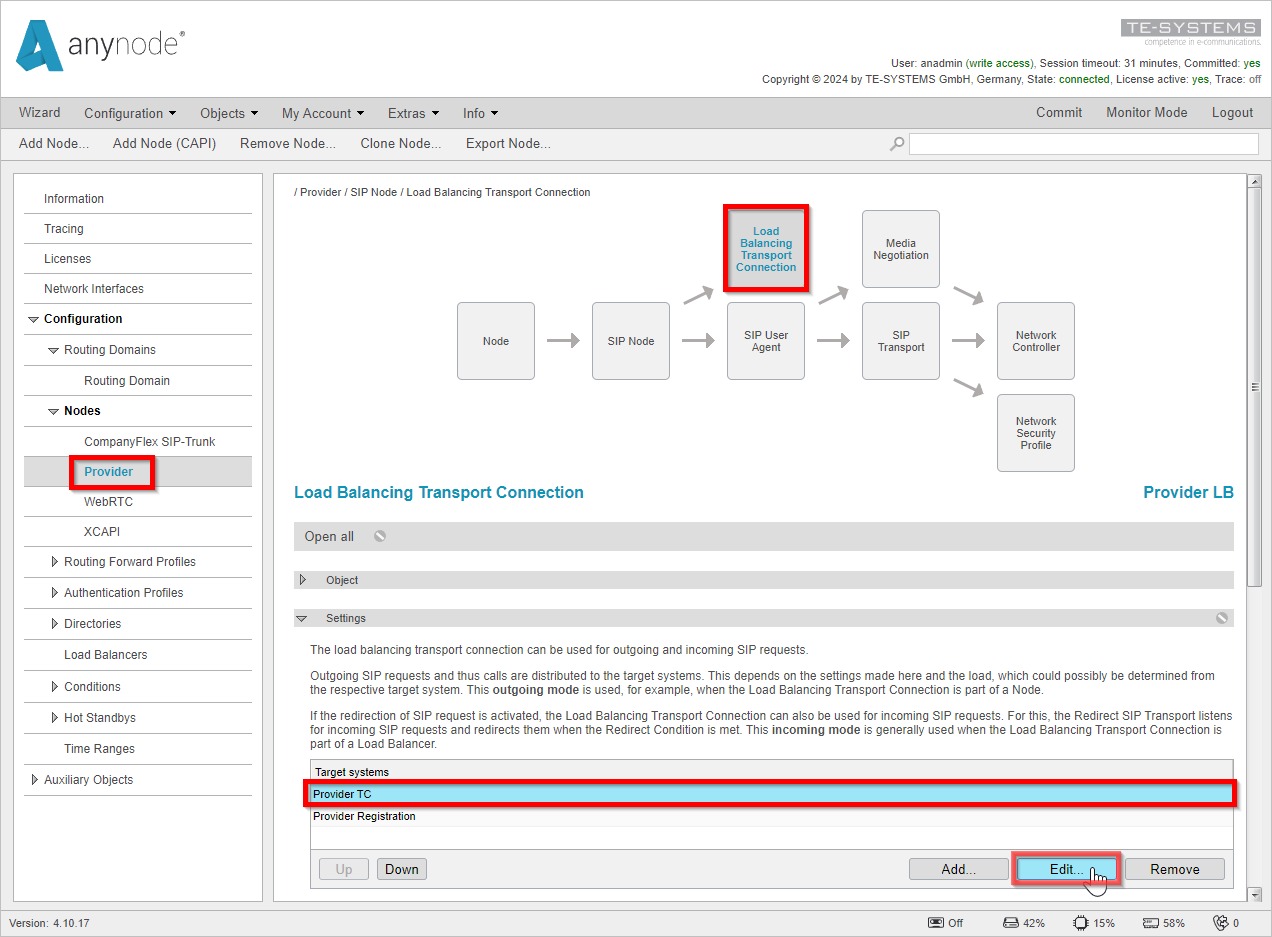Click the memory usage icon at 58%

point(1152,922)
